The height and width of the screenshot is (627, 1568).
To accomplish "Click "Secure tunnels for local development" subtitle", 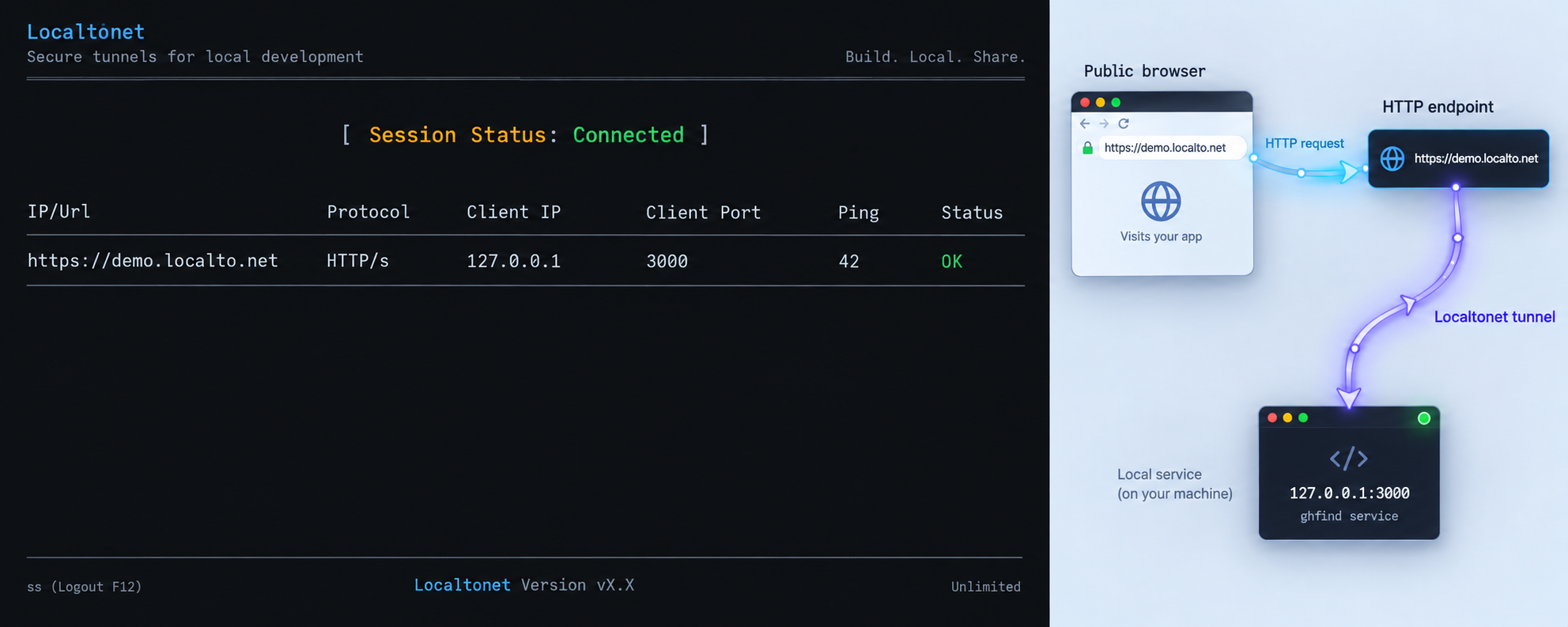I will 195,57.
